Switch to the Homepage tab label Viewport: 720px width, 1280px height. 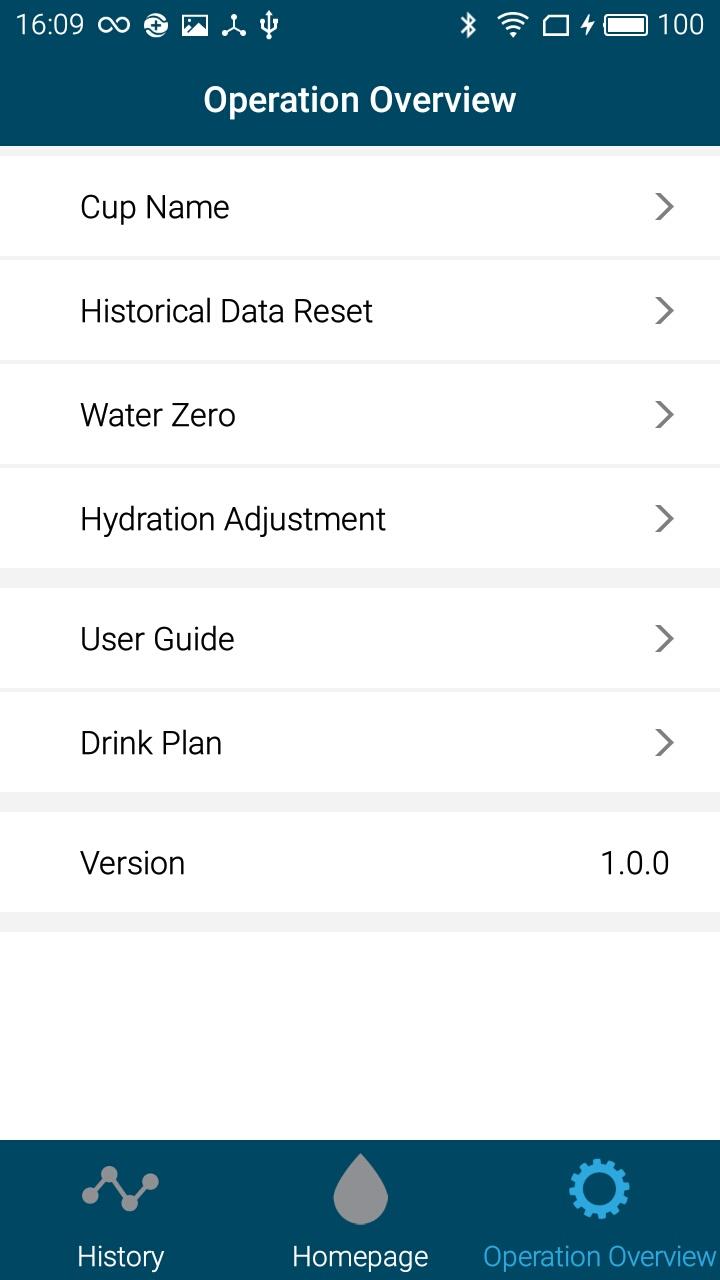(x=360, y=1256)
